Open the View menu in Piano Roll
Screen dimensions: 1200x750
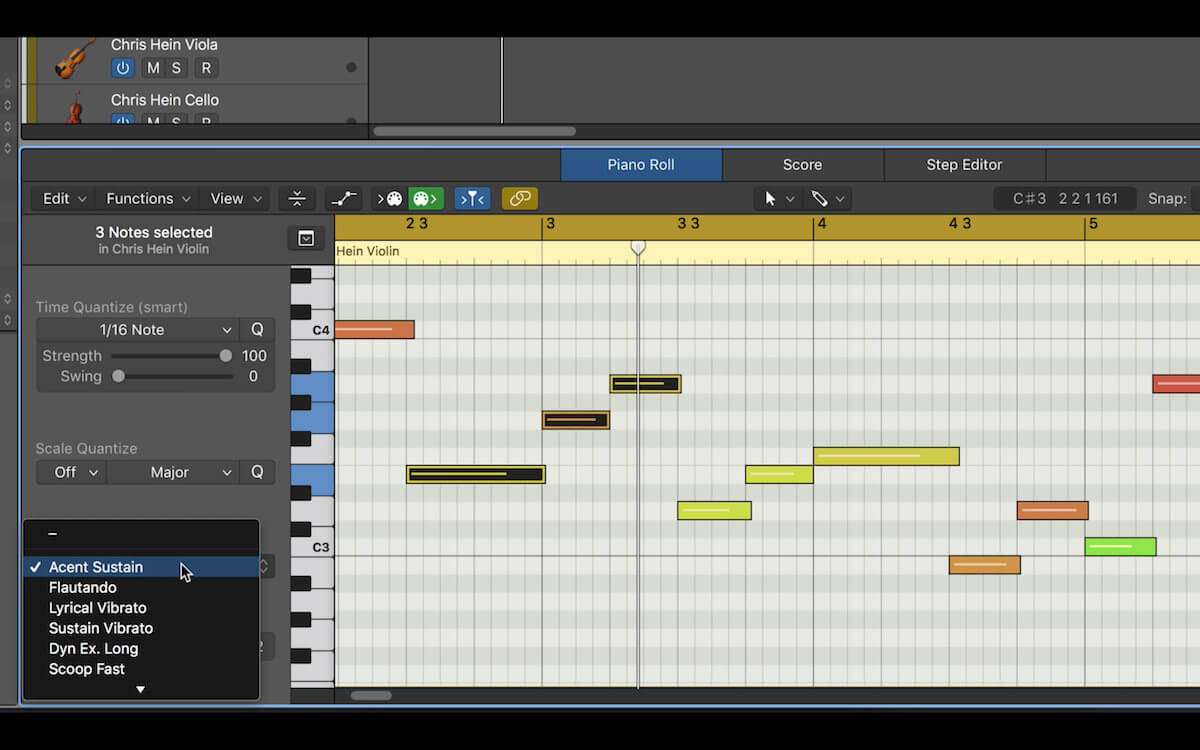pos(236,198)
